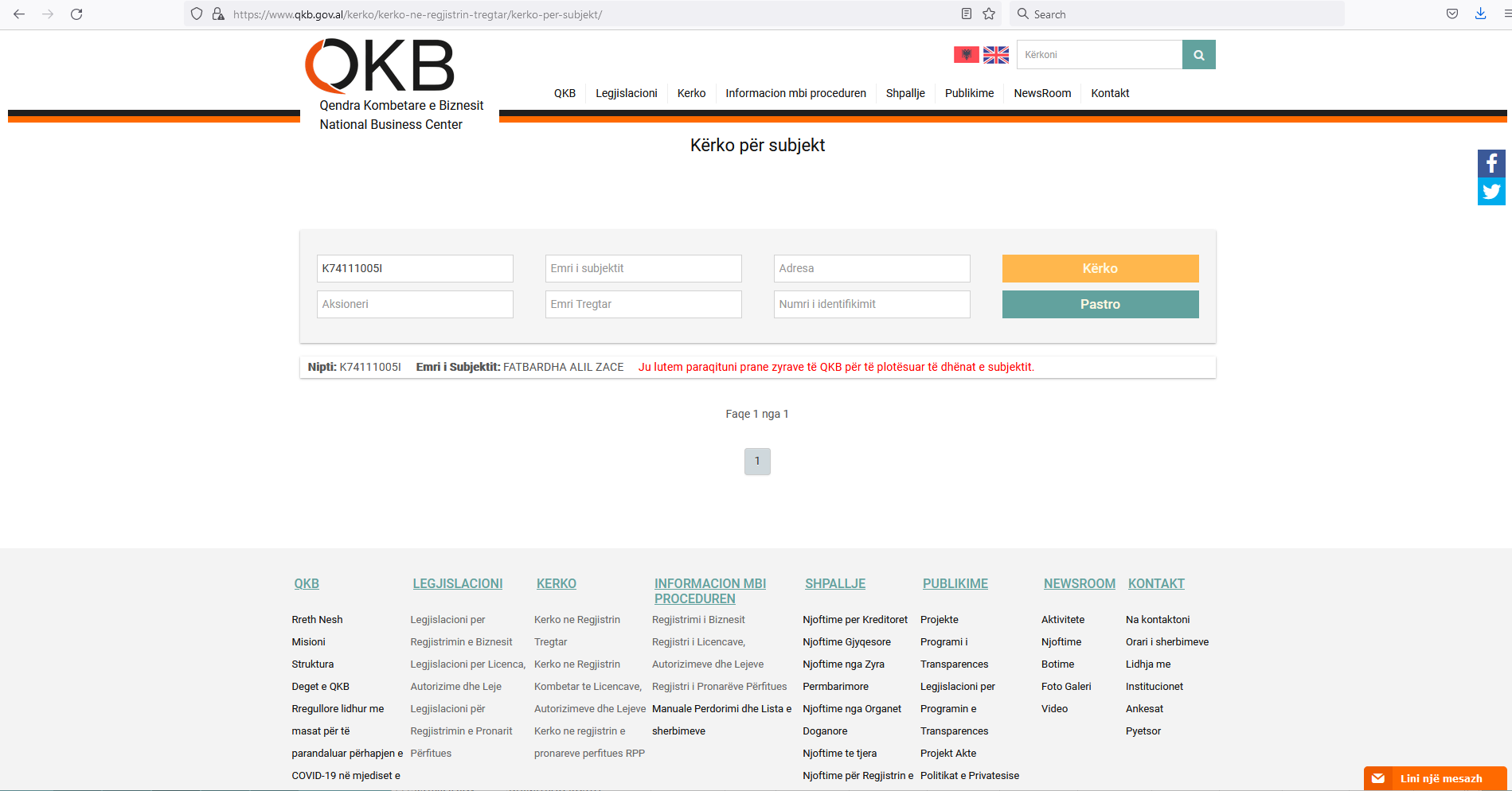The width and height of the screenshot is (1512, 791).
Task: Click the Emri i subjektit field
Action: (x=643, y=268)
